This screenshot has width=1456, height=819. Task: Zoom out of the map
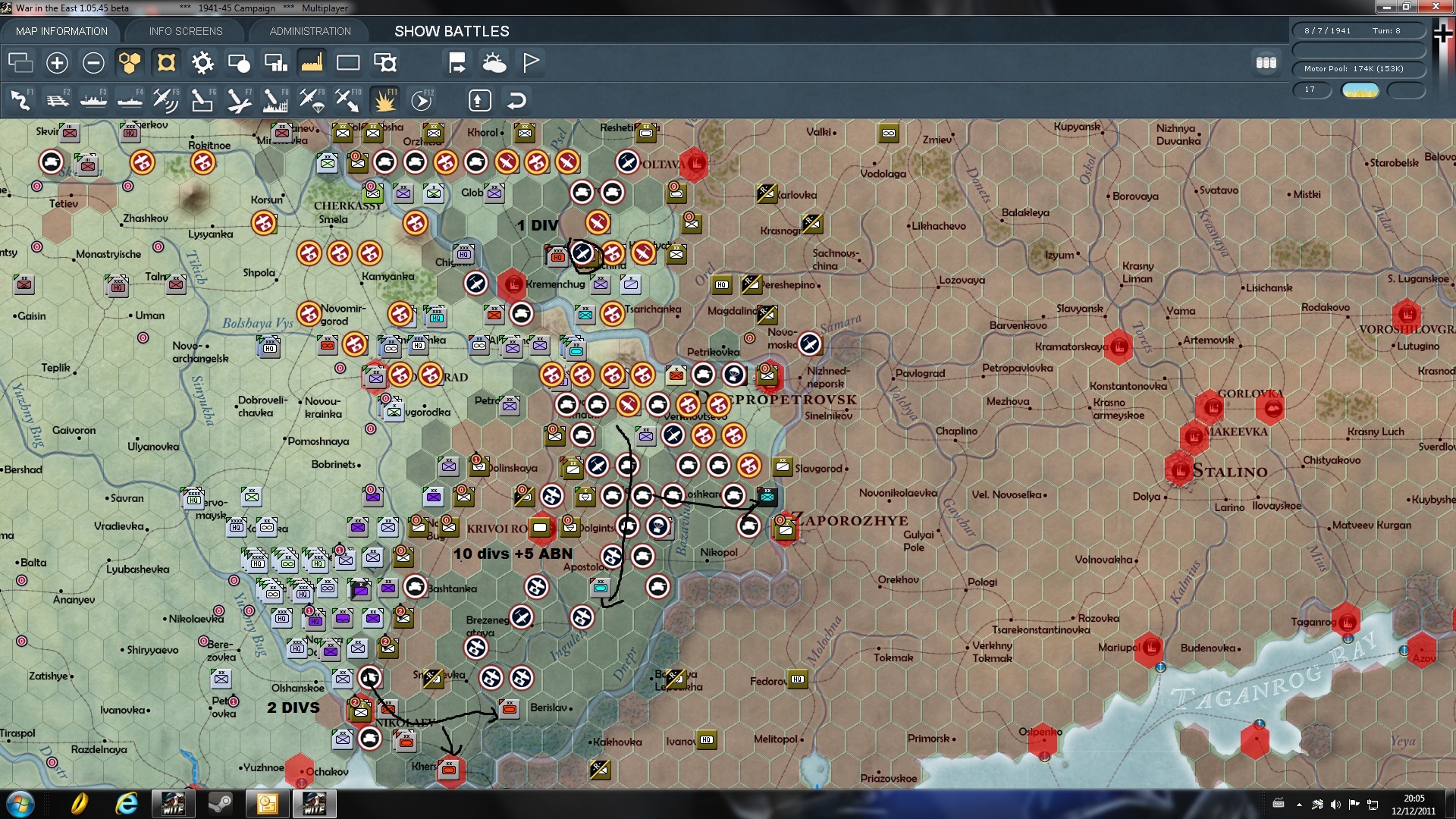click(93, 62)
